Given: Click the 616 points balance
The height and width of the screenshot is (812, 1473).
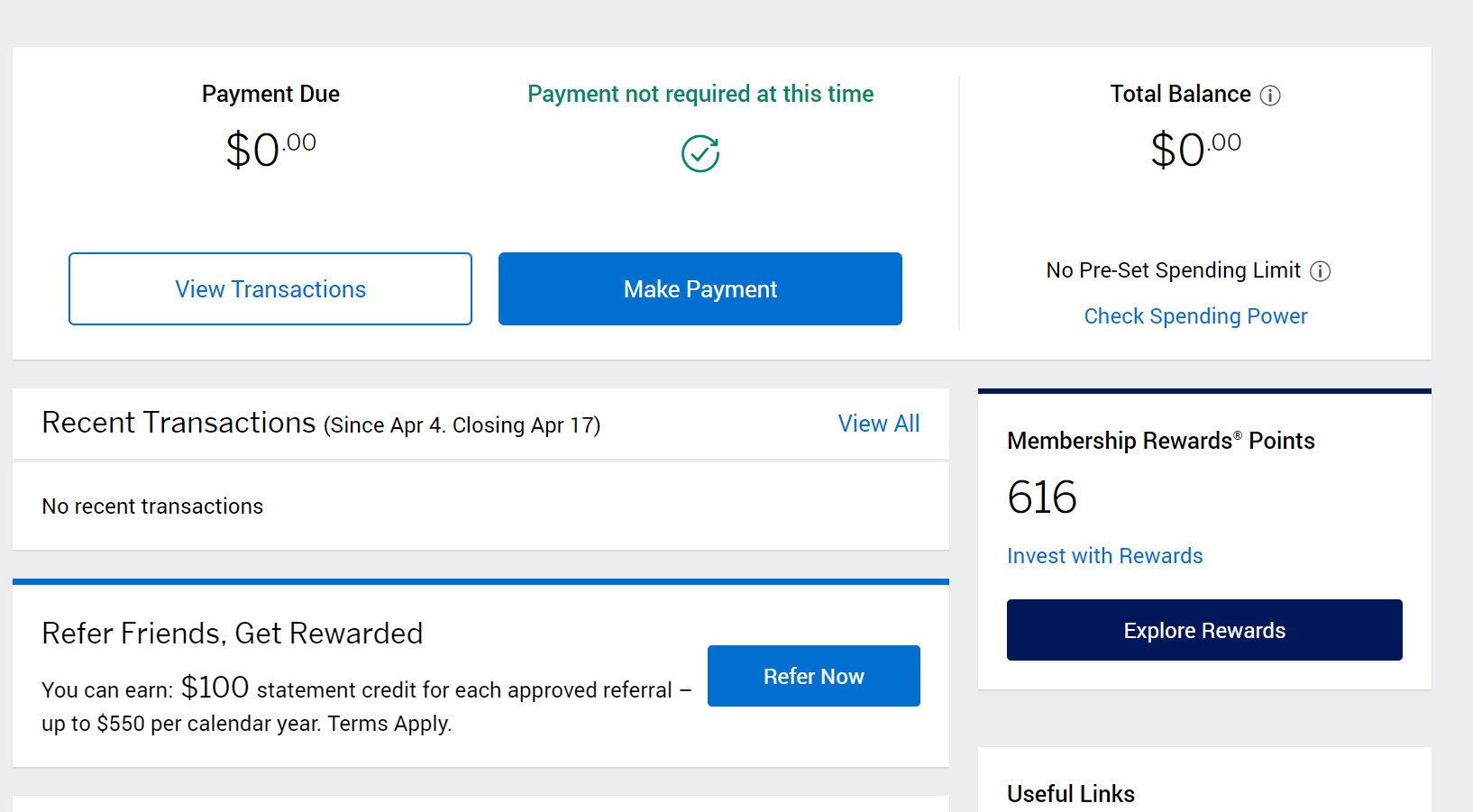Looking at the screenshot, I should (x=1042, y=497).
